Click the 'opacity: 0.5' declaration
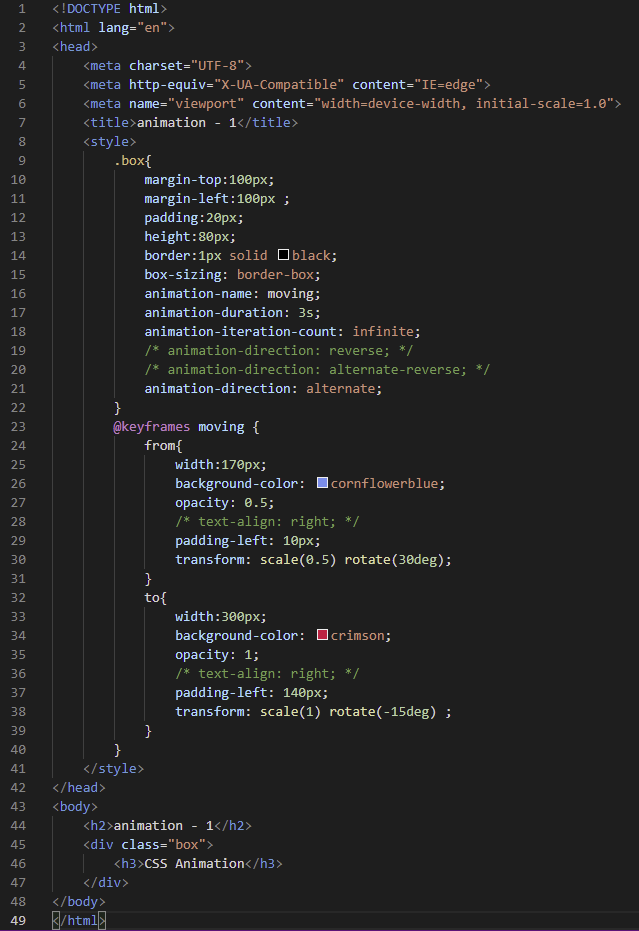 coord(224,502)
